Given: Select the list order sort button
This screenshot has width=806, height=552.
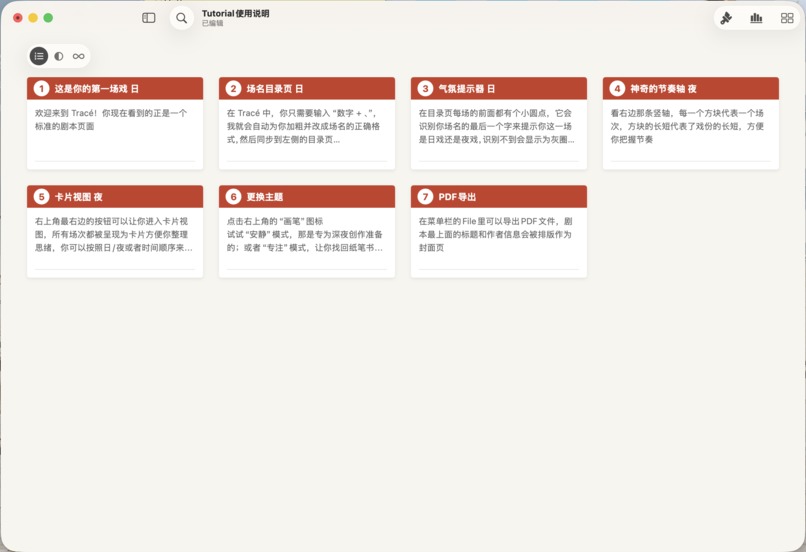Looking at the screenshot, I should click(39, 56).
